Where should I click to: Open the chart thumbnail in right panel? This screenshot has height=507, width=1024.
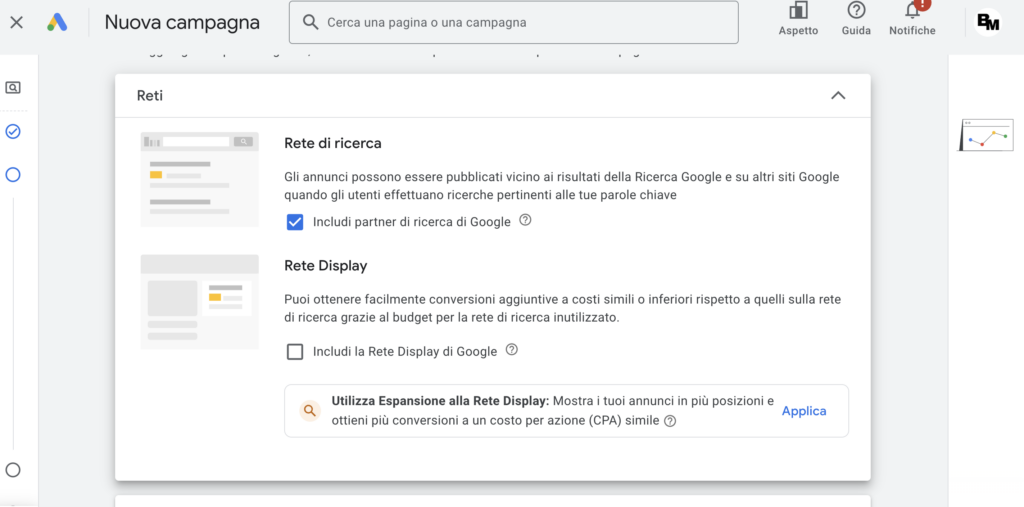pyautogui.click(x=986, y=135)
